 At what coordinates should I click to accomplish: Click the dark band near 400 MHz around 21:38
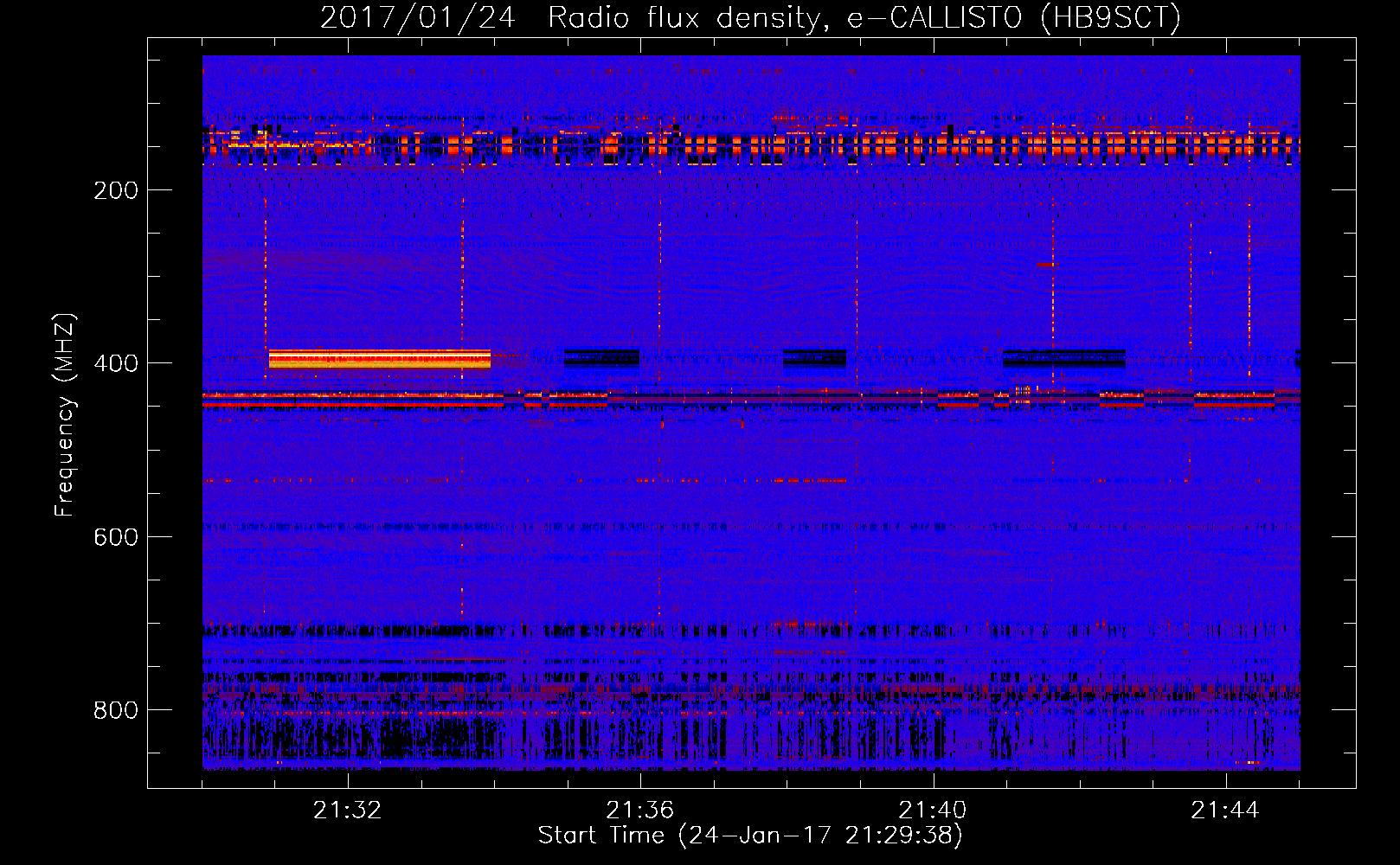click(x=814, y=358)
